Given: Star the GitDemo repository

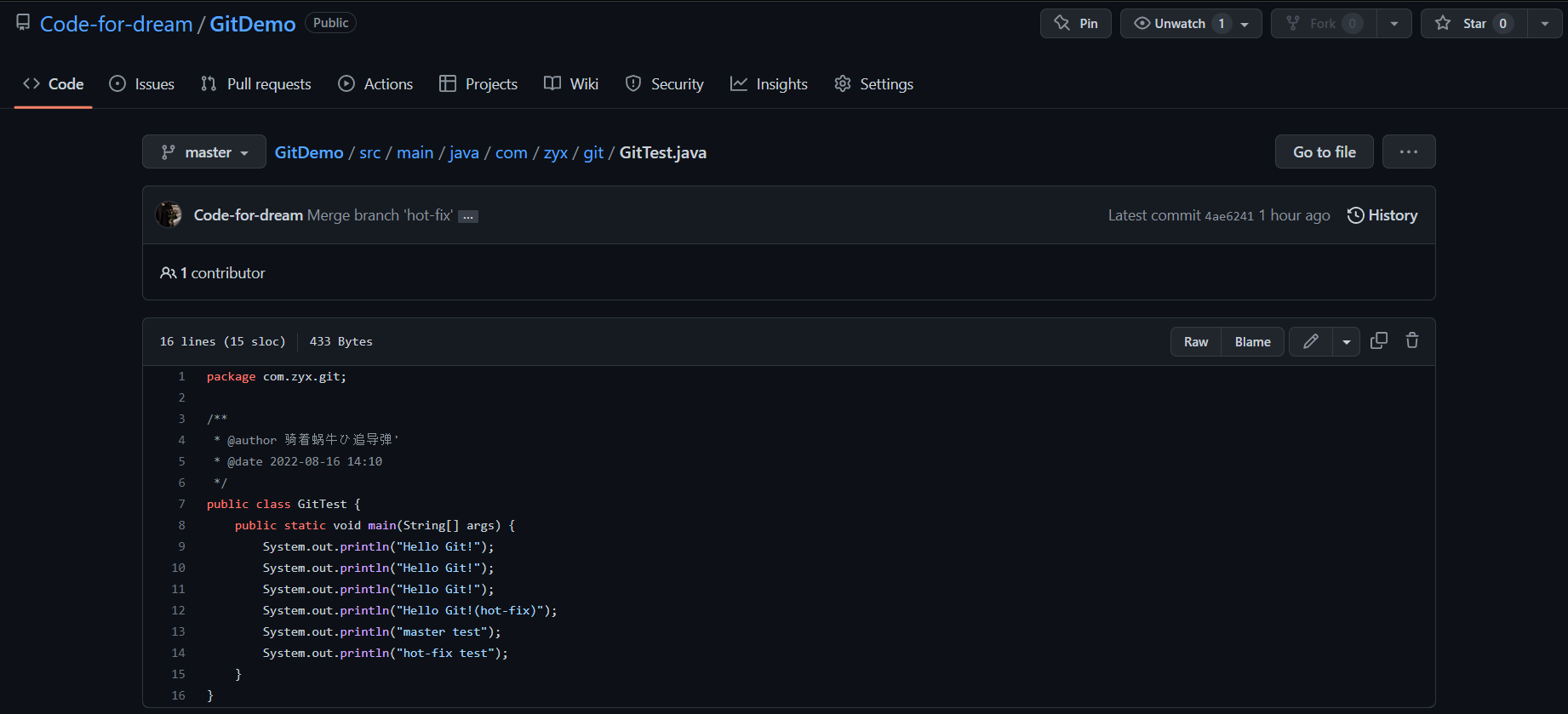Looking at the screenshot, I should (1474, 24).
